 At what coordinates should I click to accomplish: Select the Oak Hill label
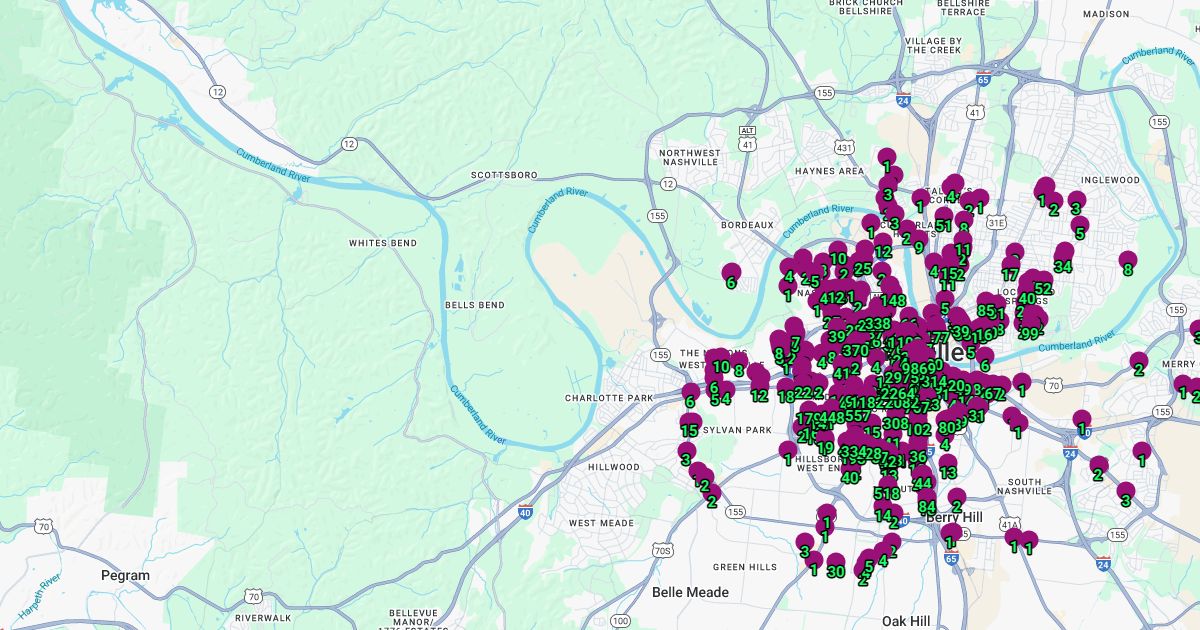(x=907, y=621)
